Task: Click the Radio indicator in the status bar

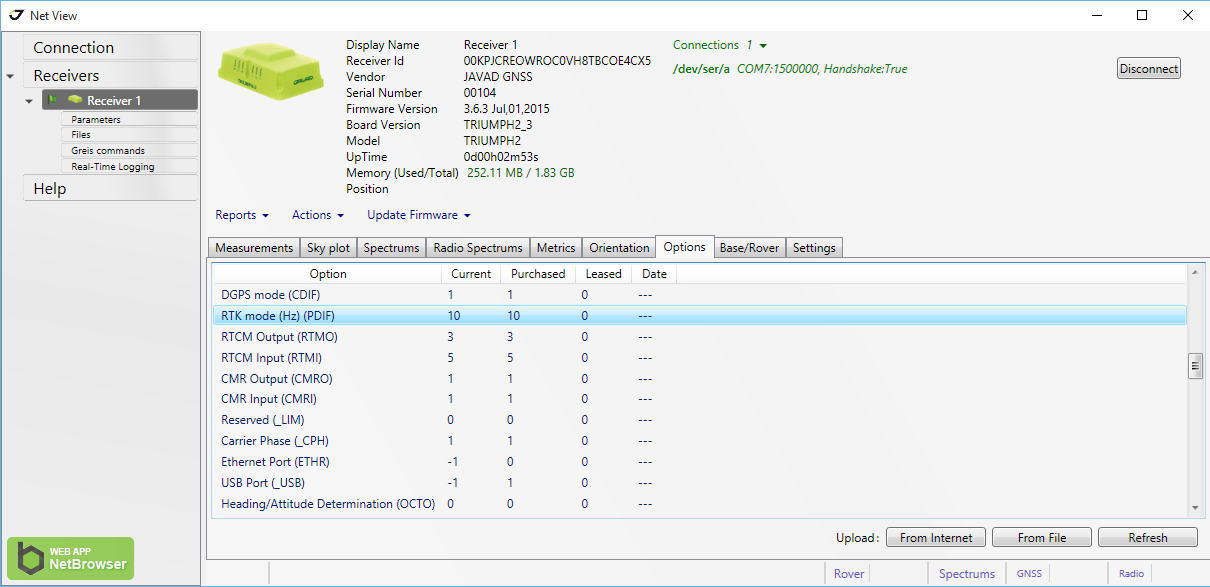Action: click(x=1130, y=573)
